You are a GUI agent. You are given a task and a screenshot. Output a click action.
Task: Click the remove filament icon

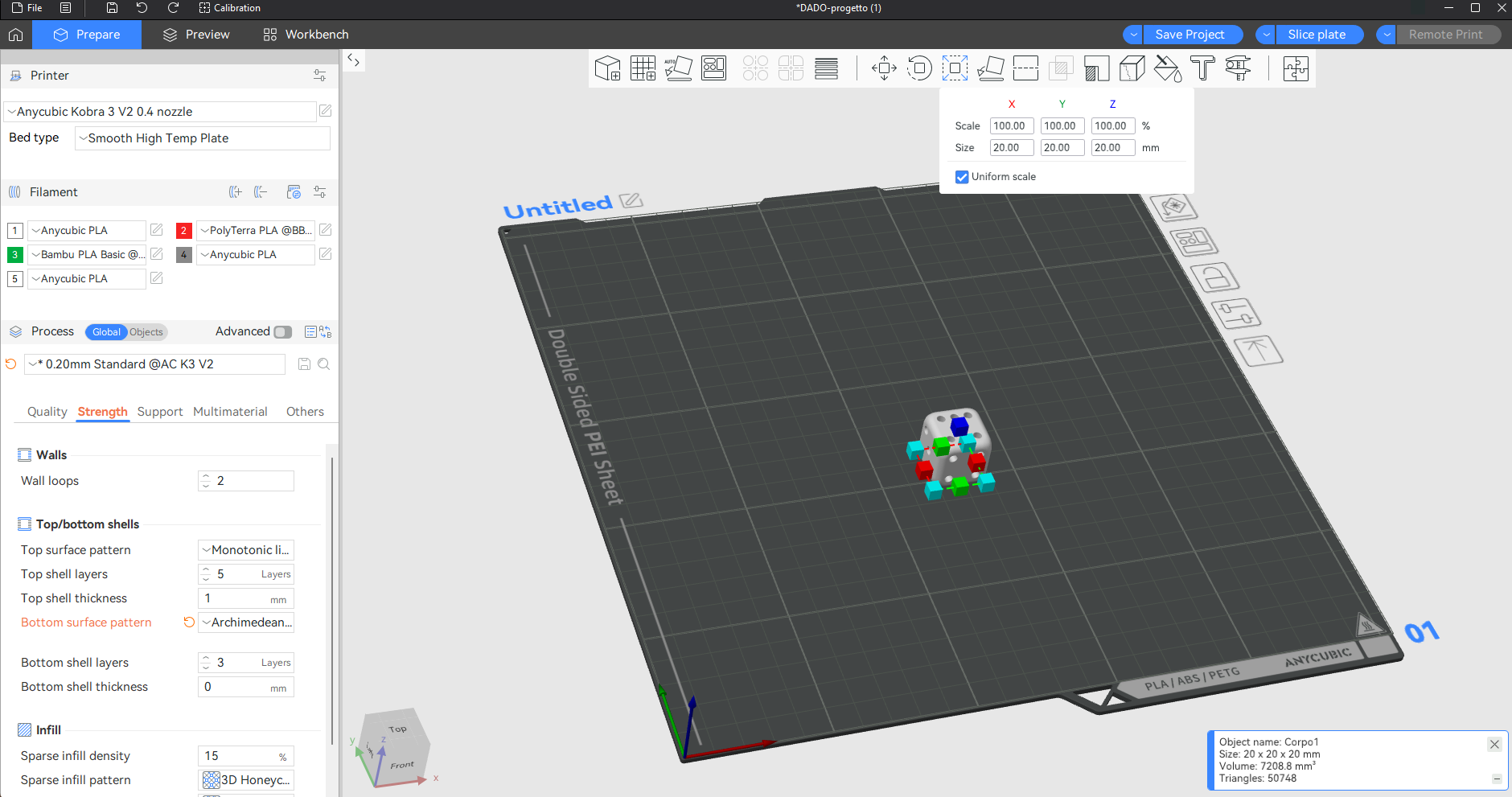(x=260, y=192)
